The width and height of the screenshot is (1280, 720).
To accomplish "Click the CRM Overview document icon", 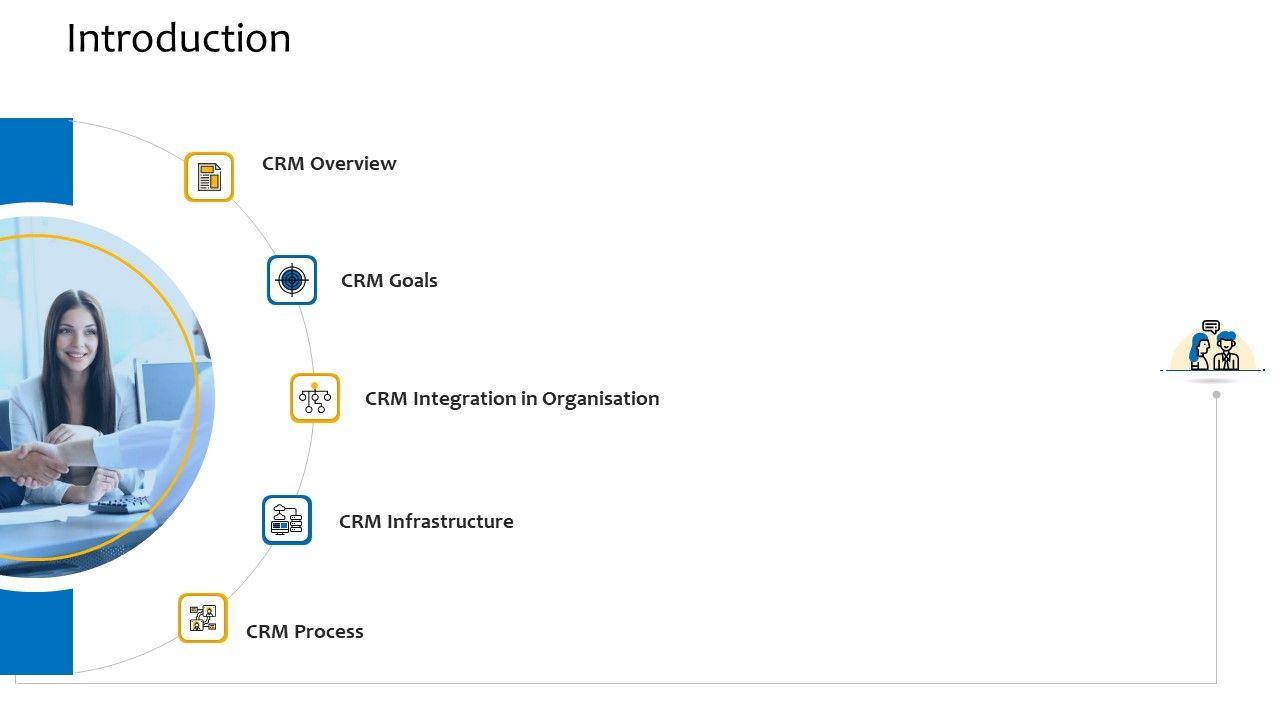I will tap(209, 177).
